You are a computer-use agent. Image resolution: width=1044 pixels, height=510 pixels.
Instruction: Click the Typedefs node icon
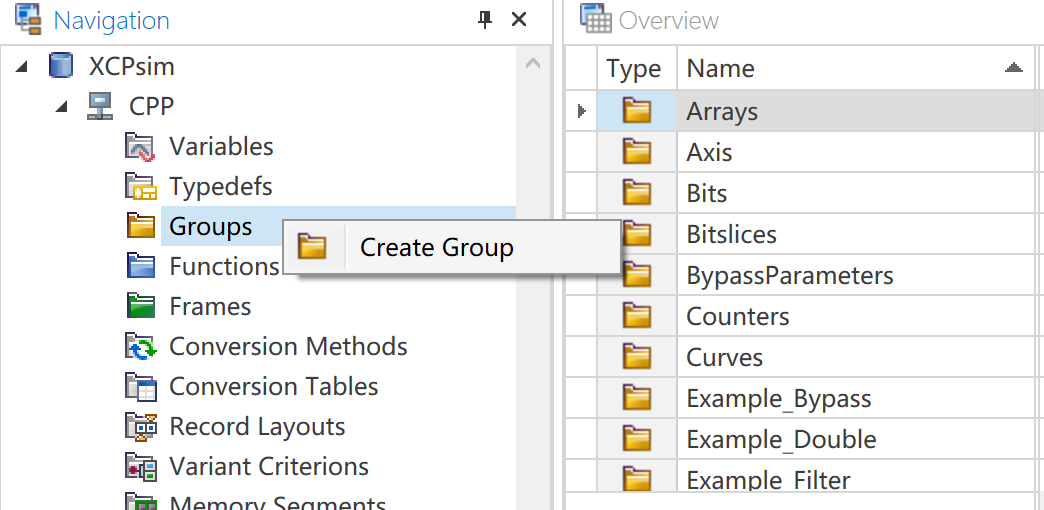[141, 187]
